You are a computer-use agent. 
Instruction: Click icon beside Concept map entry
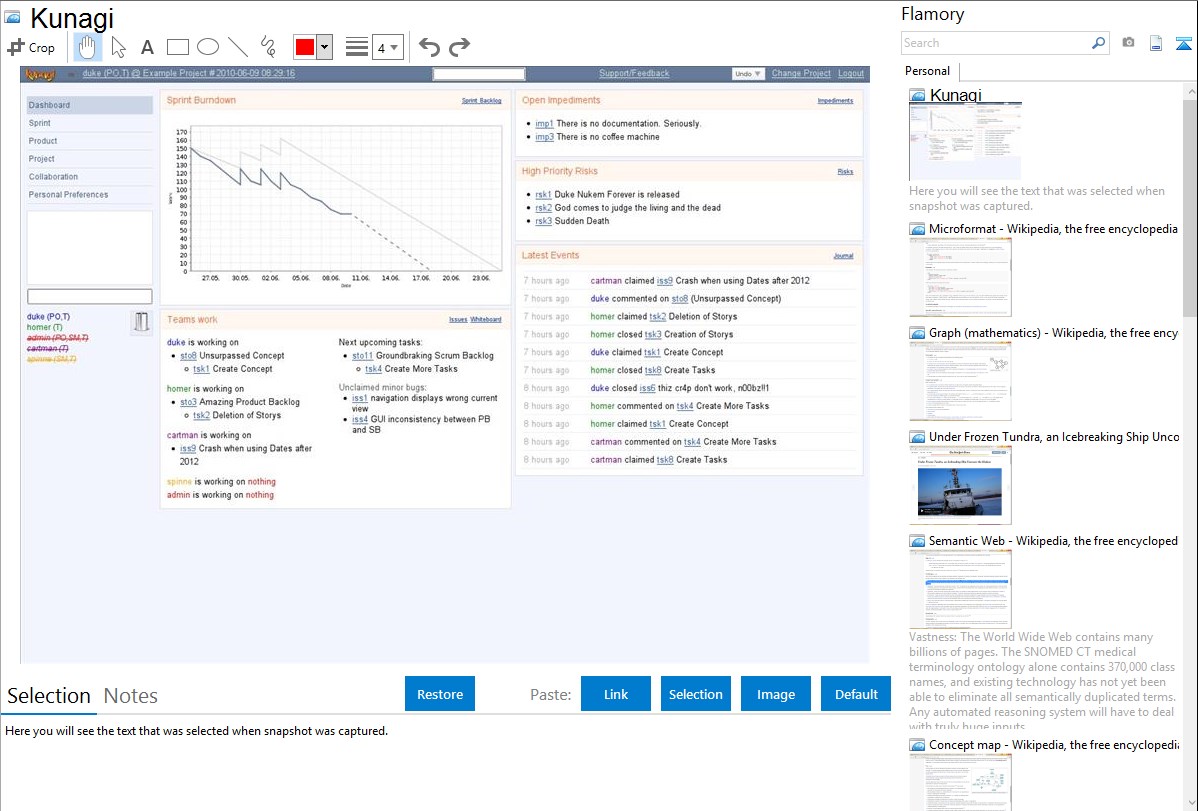tap(917, 744)
